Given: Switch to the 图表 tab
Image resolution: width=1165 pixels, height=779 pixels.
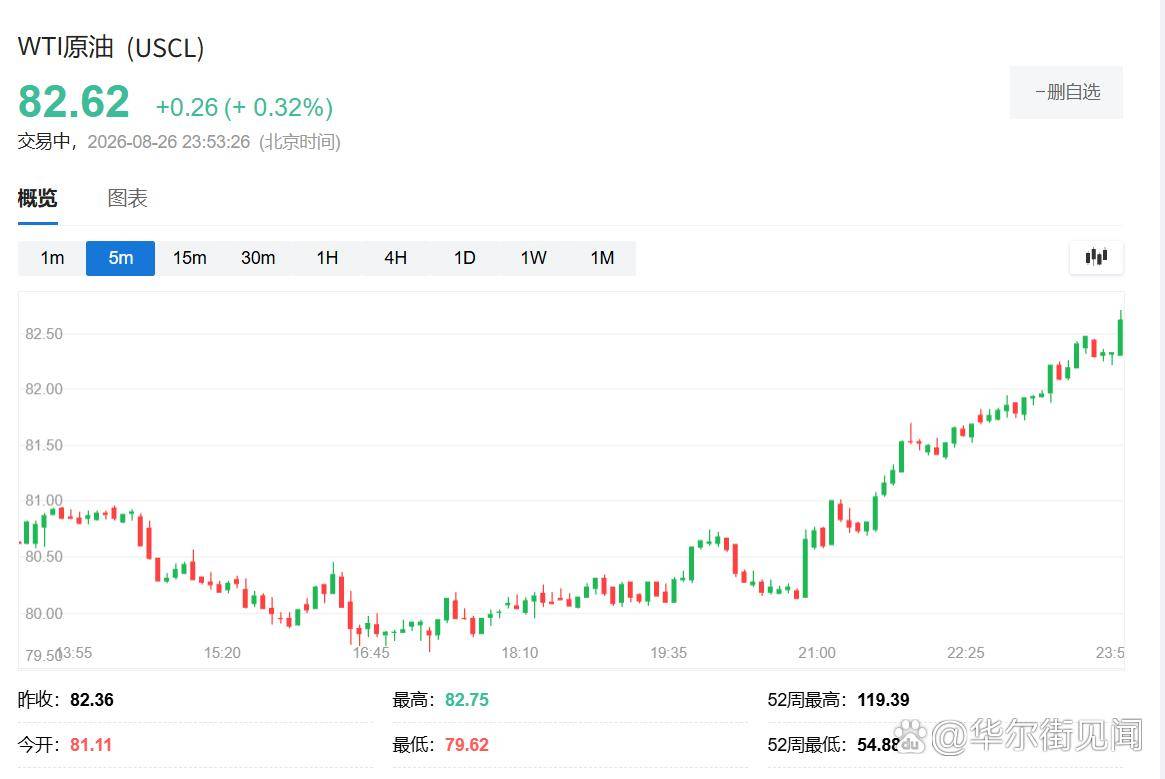Looking at the screenshot, I should pyautogui.click(x=128, y=198).
